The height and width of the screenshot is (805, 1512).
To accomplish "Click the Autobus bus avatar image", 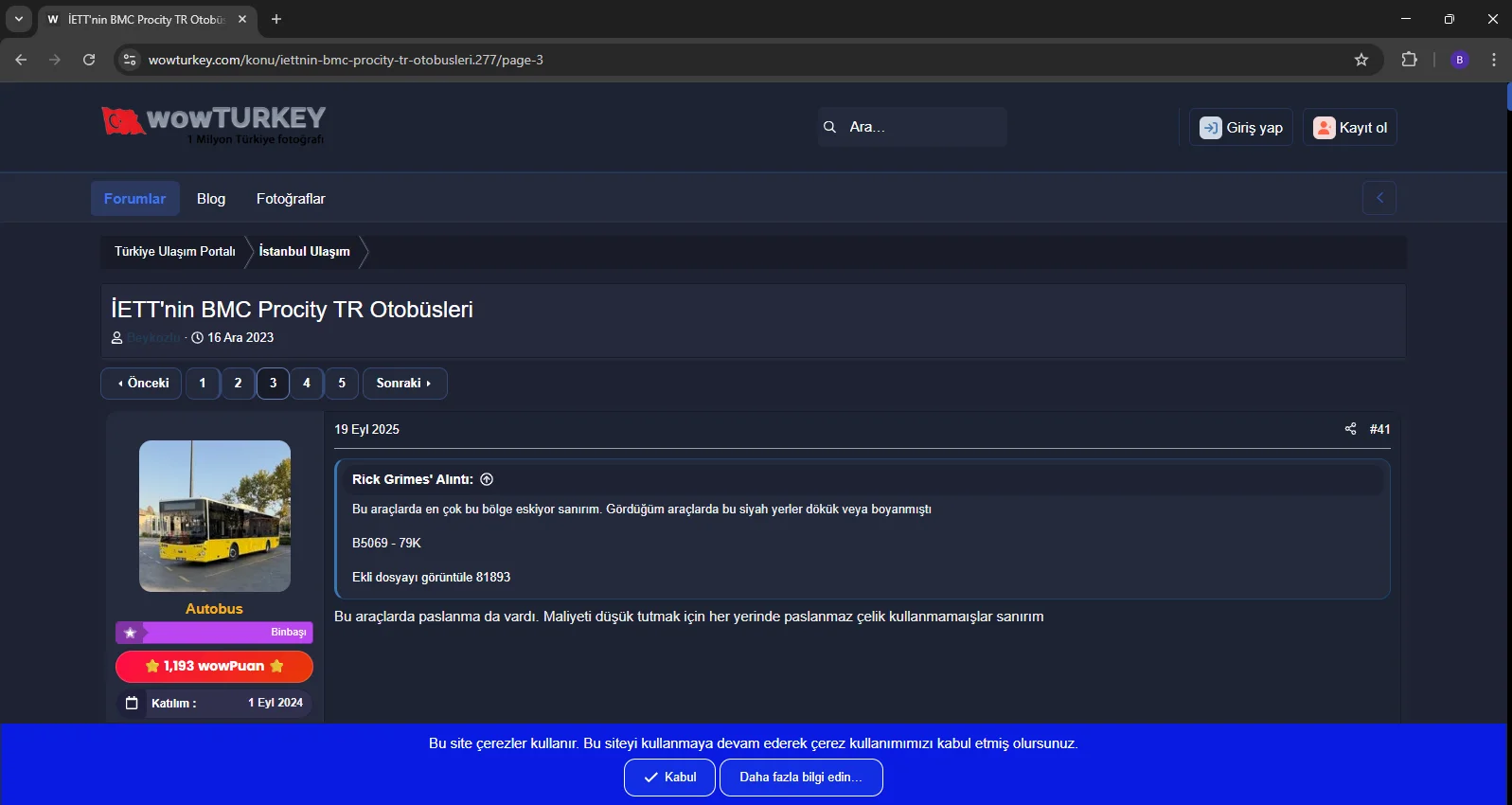I will [215, 516].
